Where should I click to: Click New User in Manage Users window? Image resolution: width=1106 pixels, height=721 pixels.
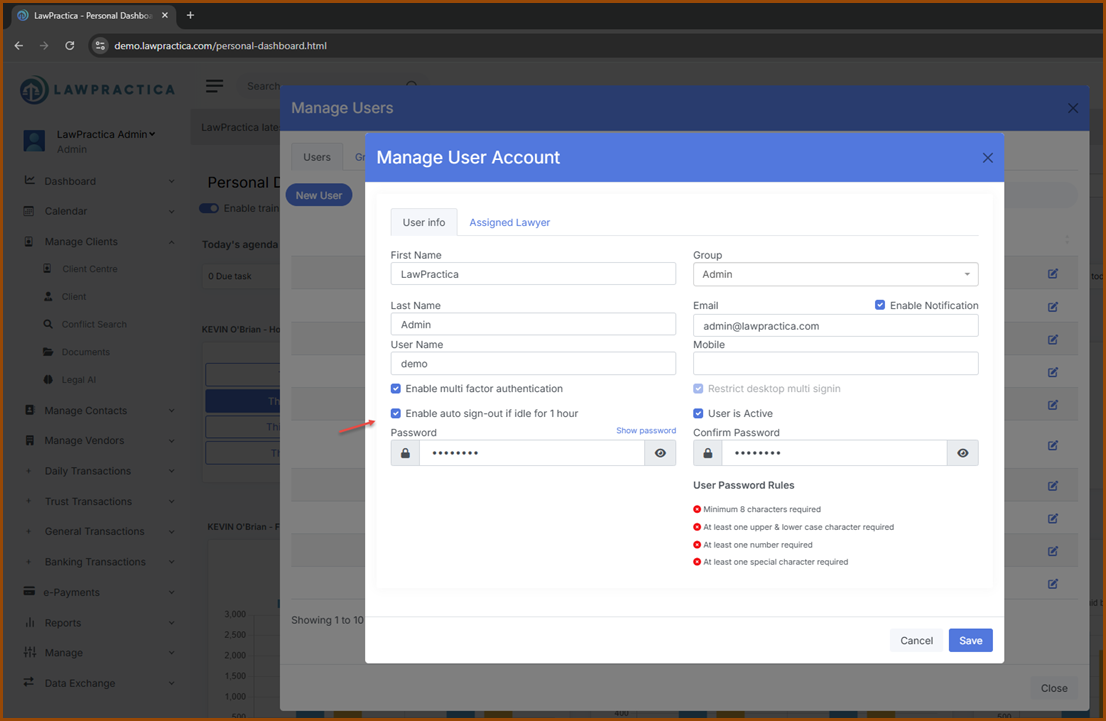click(x=319, y=195)
